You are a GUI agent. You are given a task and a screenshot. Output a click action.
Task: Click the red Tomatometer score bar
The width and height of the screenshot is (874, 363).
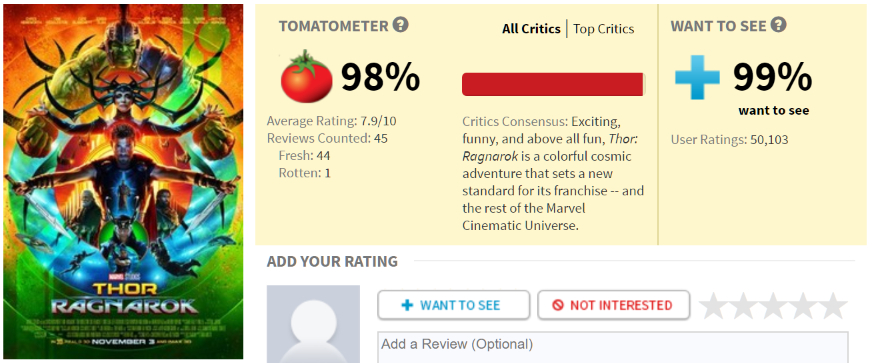[553, 84]
